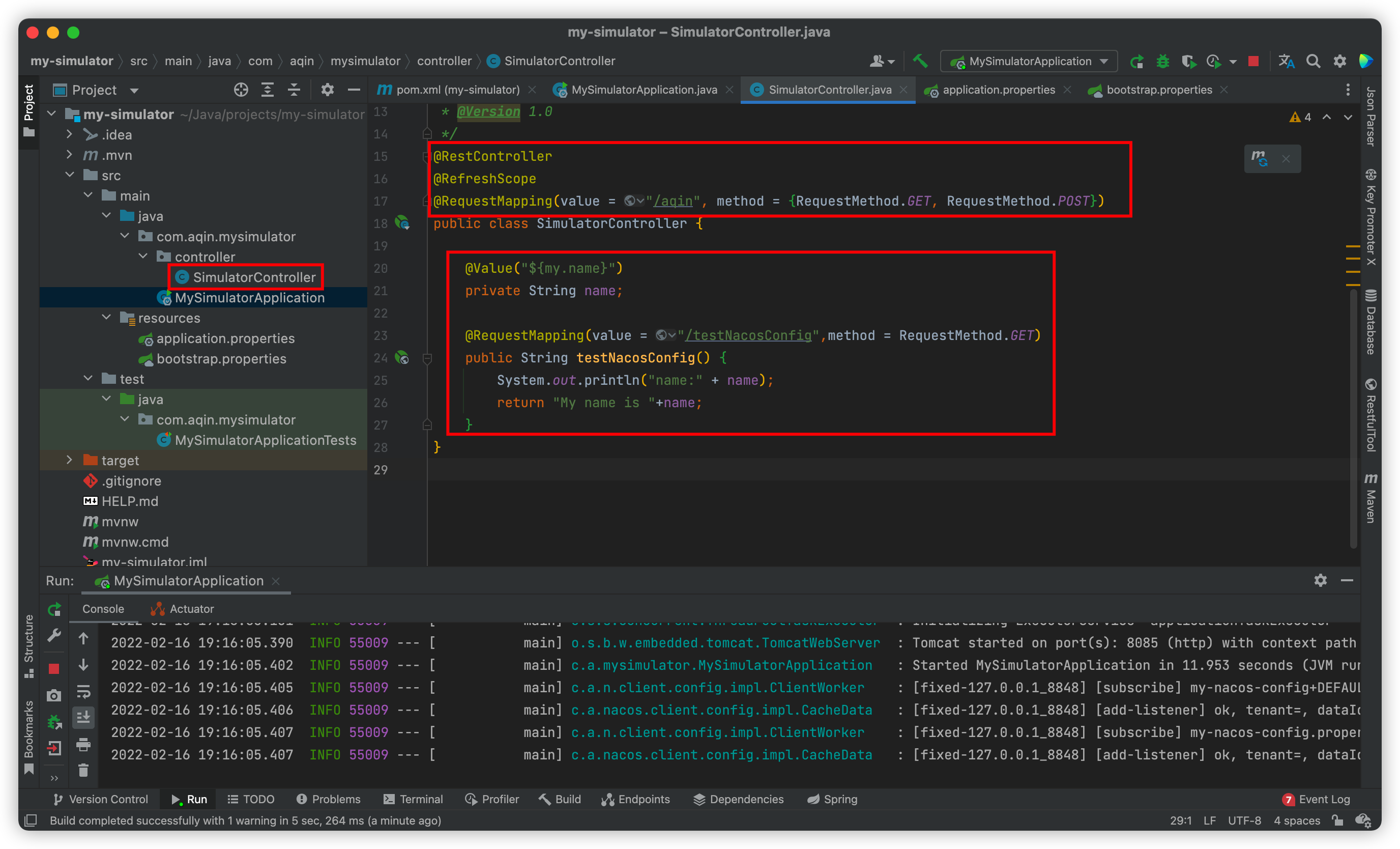Stop the process from the Run panel sidebar
Image resolution: width=1400 pixels, height=849 pixels.
[54, 669]
